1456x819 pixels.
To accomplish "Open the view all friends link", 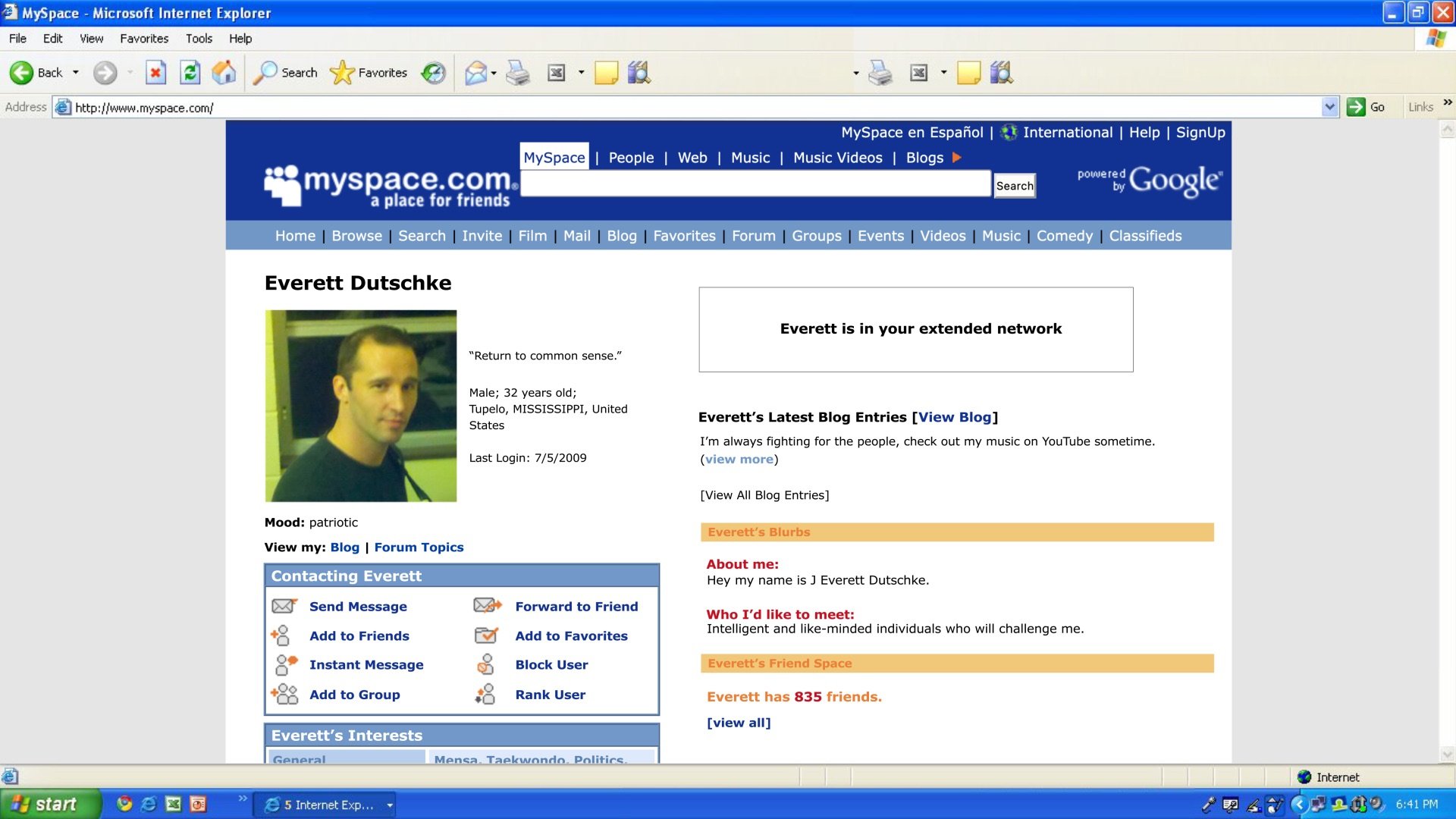I will 739,723.
